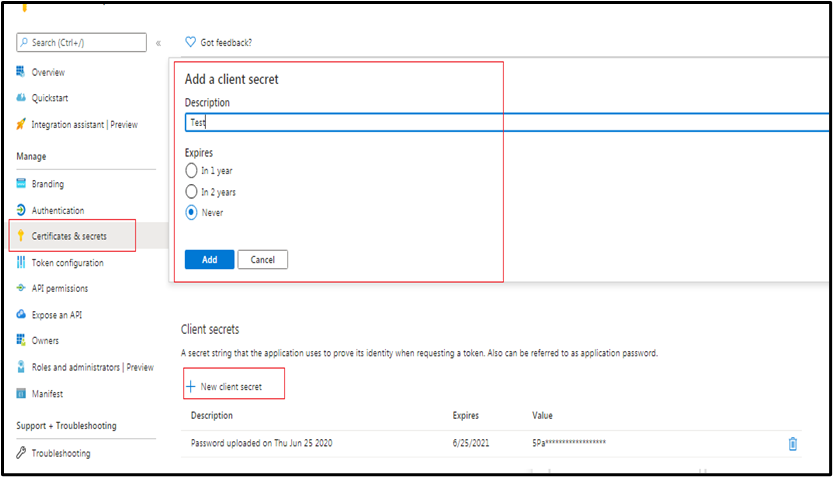
Task: Collapse the sidebar with double chevron
Action: point(158,43)
